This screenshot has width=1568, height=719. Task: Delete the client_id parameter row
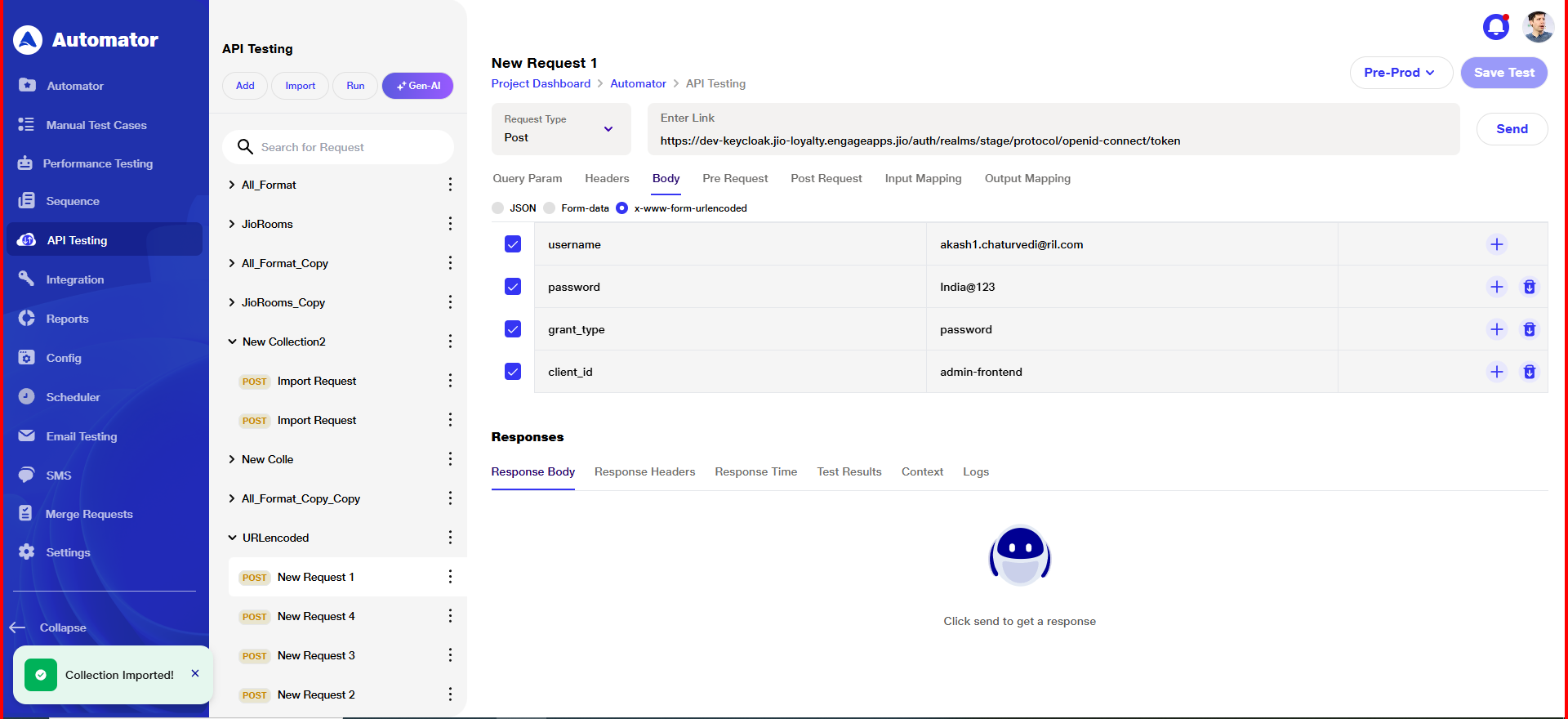pos(1529,372)
